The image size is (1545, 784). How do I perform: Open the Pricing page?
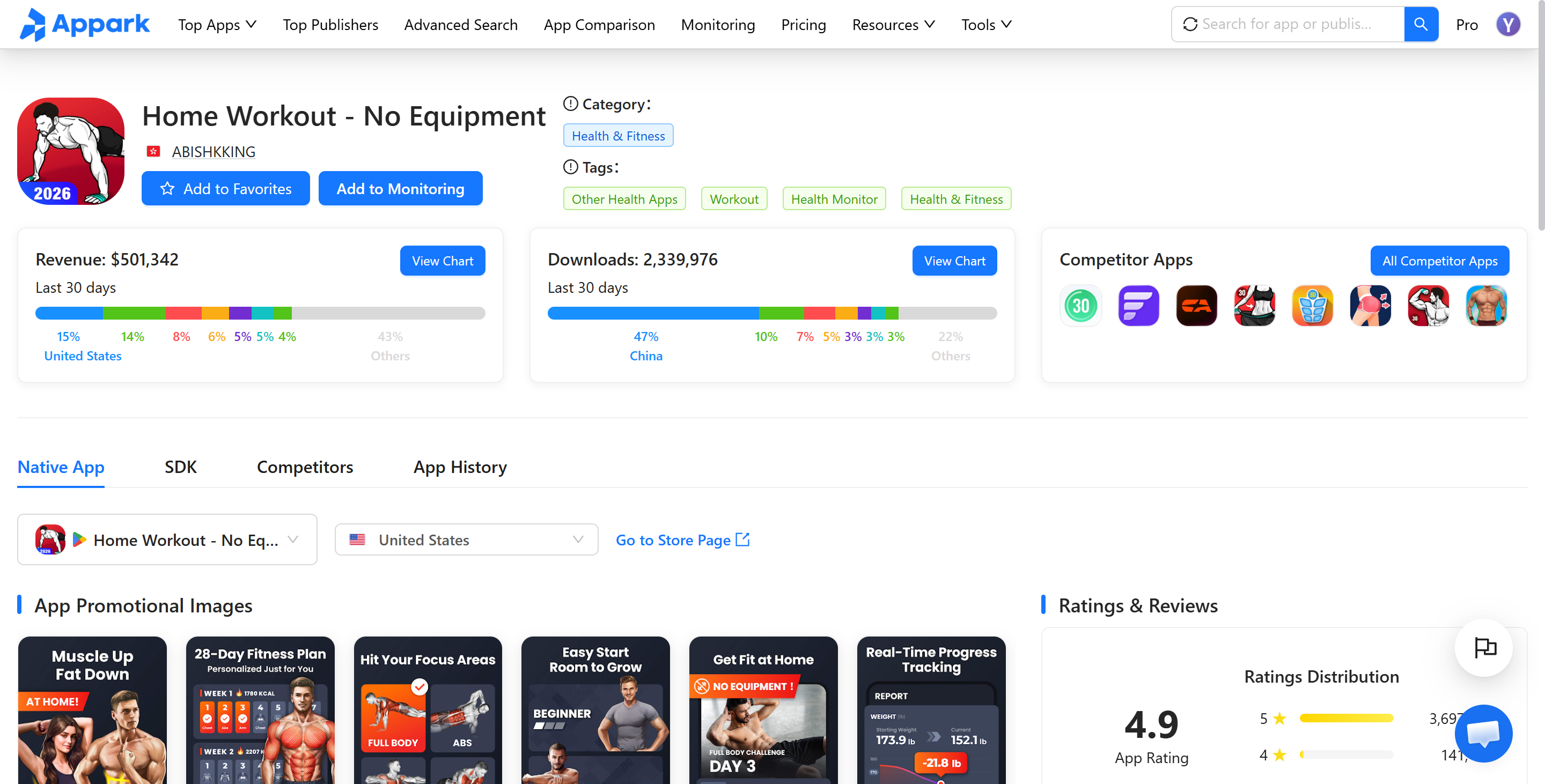click(803, 25)
